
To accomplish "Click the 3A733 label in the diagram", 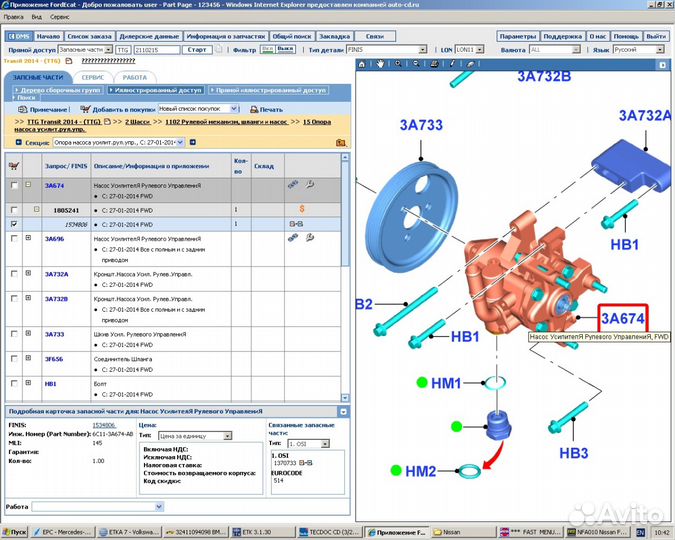I will (421, 125).
